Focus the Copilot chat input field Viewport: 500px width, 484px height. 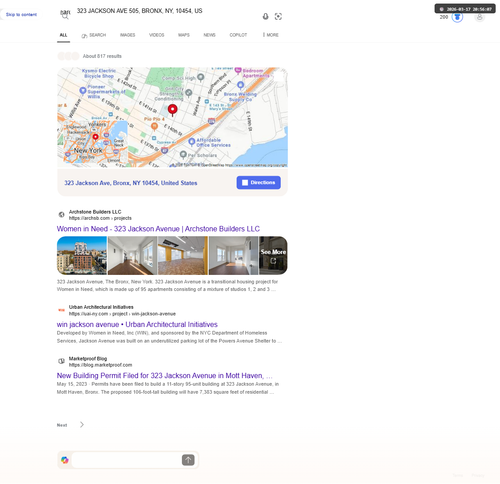[x=127, y=460]
